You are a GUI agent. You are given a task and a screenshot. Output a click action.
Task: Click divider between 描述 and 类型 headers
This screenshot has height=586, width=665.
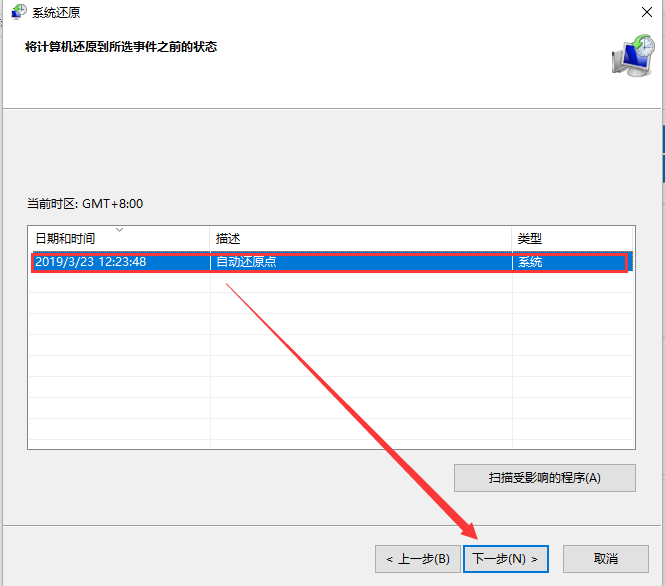(512, 239)
